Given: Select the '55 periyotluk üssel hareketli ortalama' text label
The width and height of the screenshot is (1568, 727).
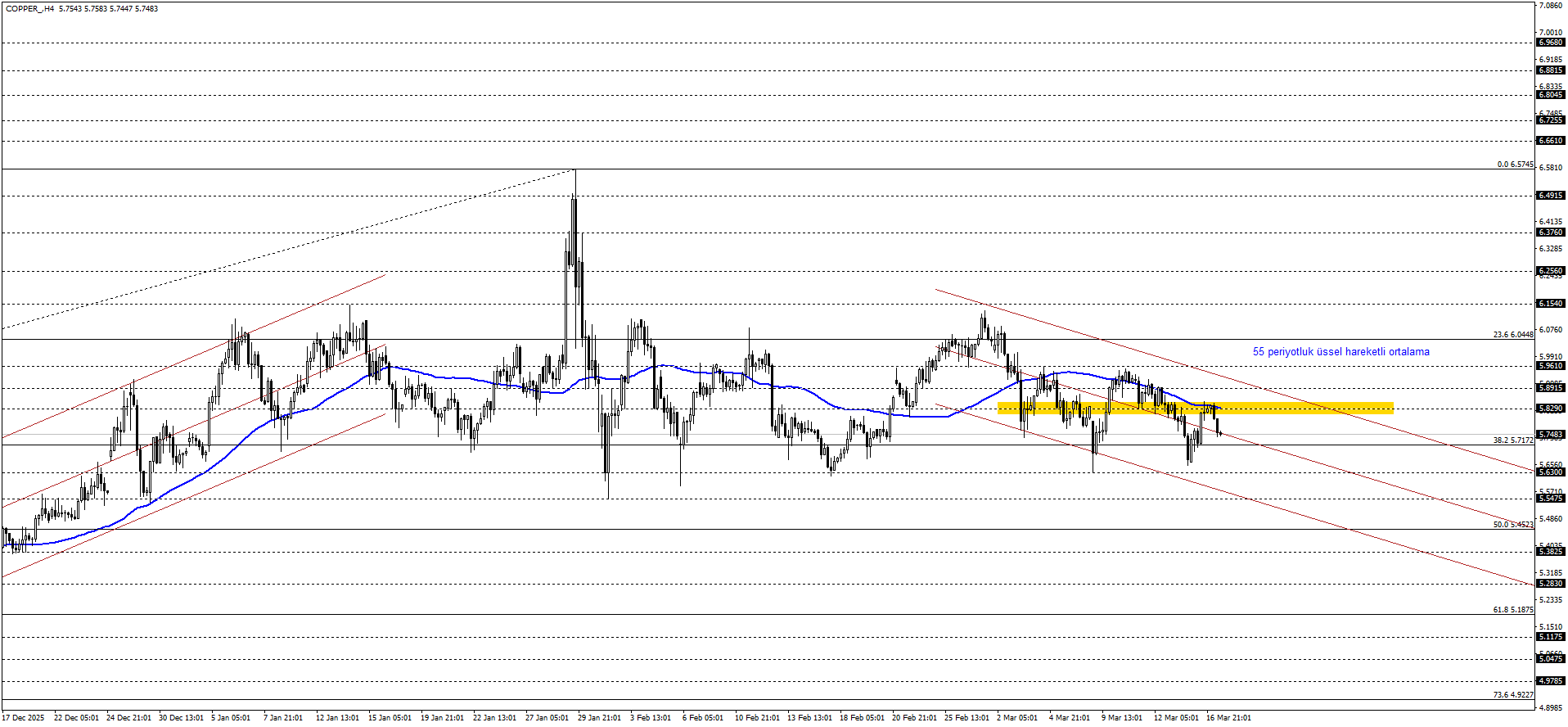Looking at the screenshot, I should click(x=1340, y=352).
